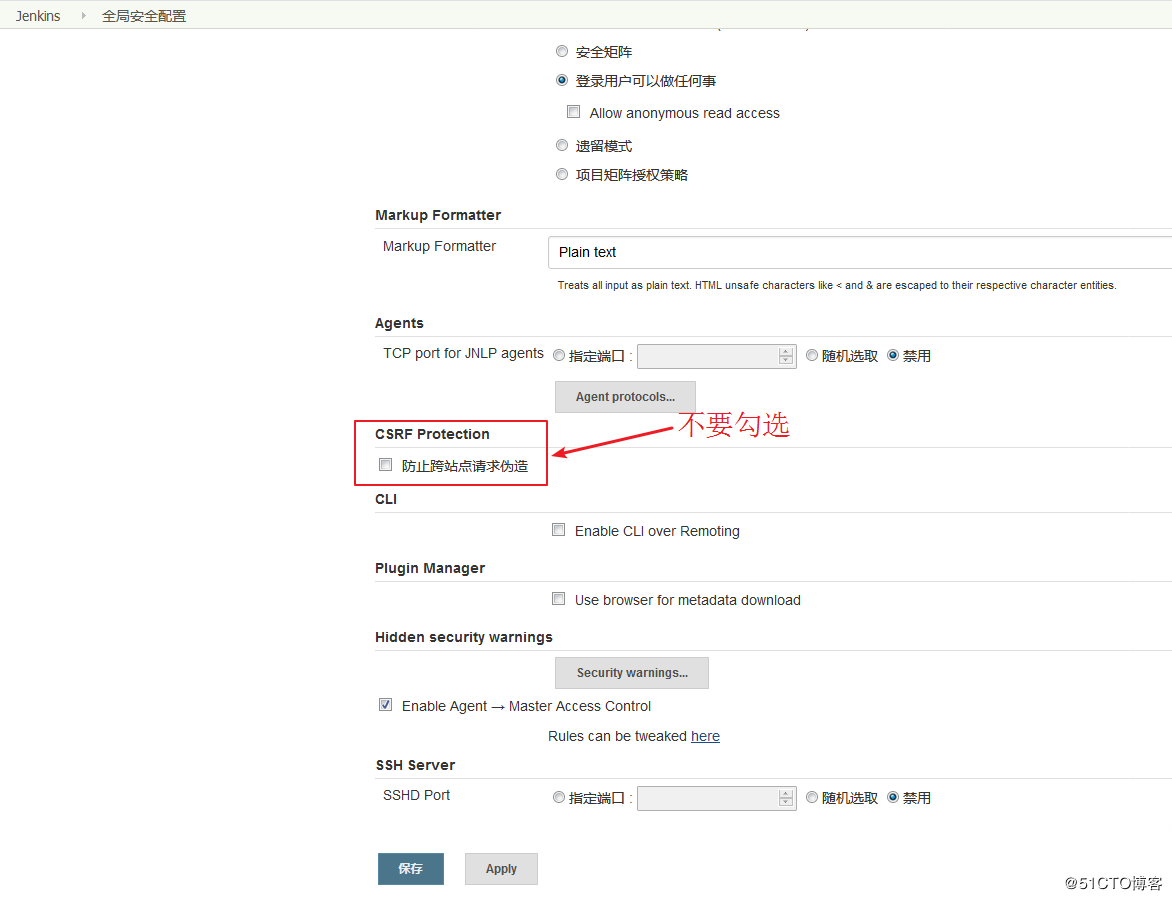1172x900 pixels.
Task: Select 禁用 for SSHD Port
Action: click(892, 798)
